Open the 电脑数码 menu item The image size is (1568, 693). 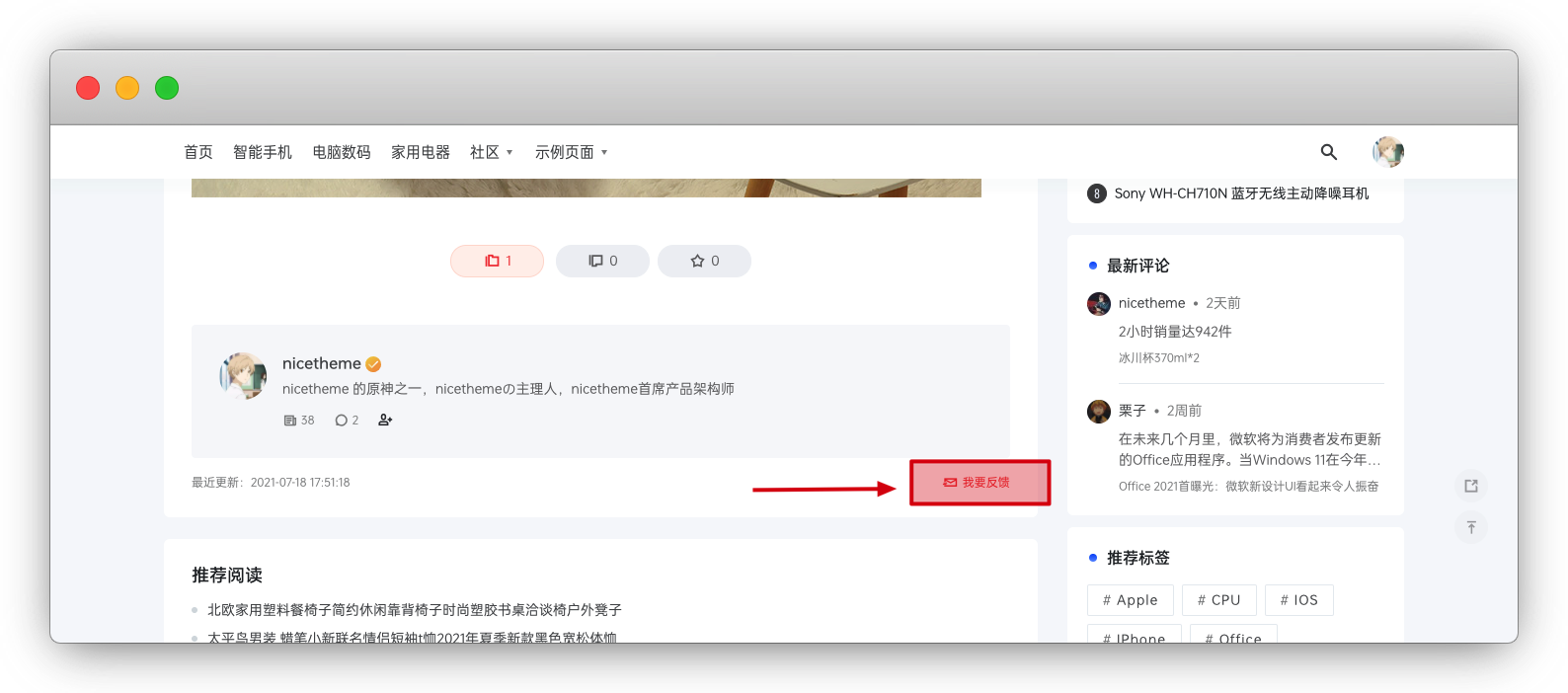342,152
